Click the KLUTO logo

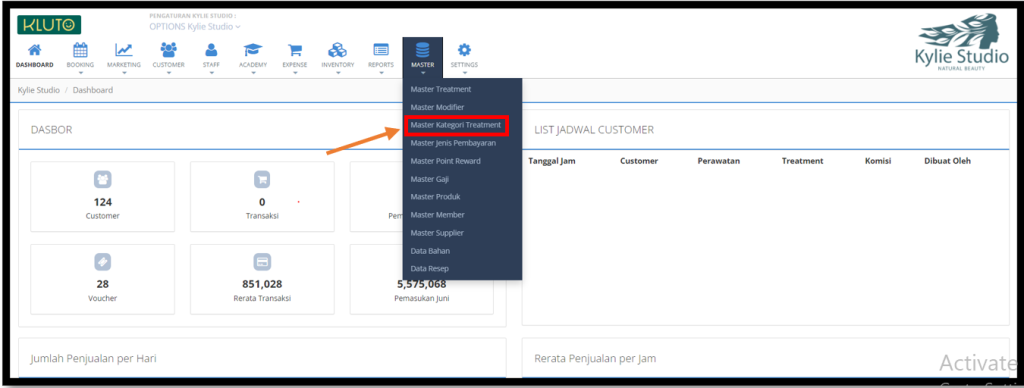49,25
